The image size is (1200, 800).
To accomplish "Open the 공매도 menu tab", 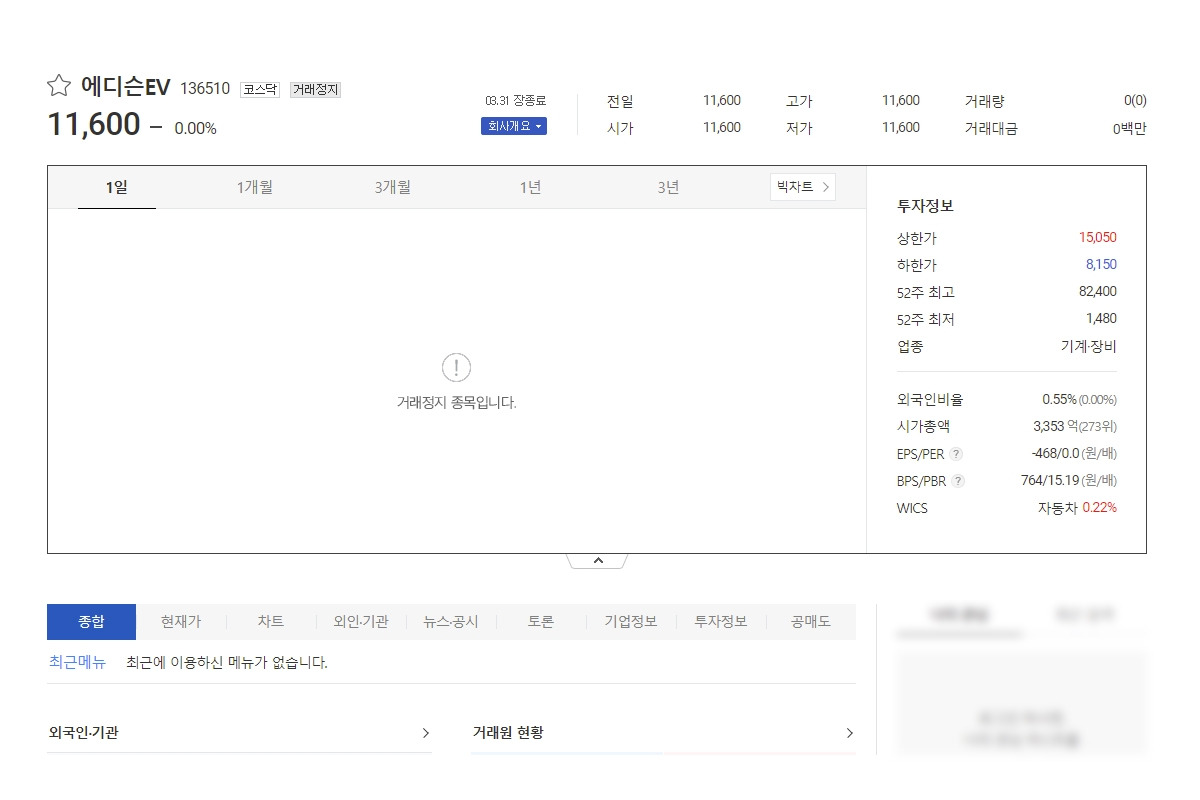I will (811, 621).
